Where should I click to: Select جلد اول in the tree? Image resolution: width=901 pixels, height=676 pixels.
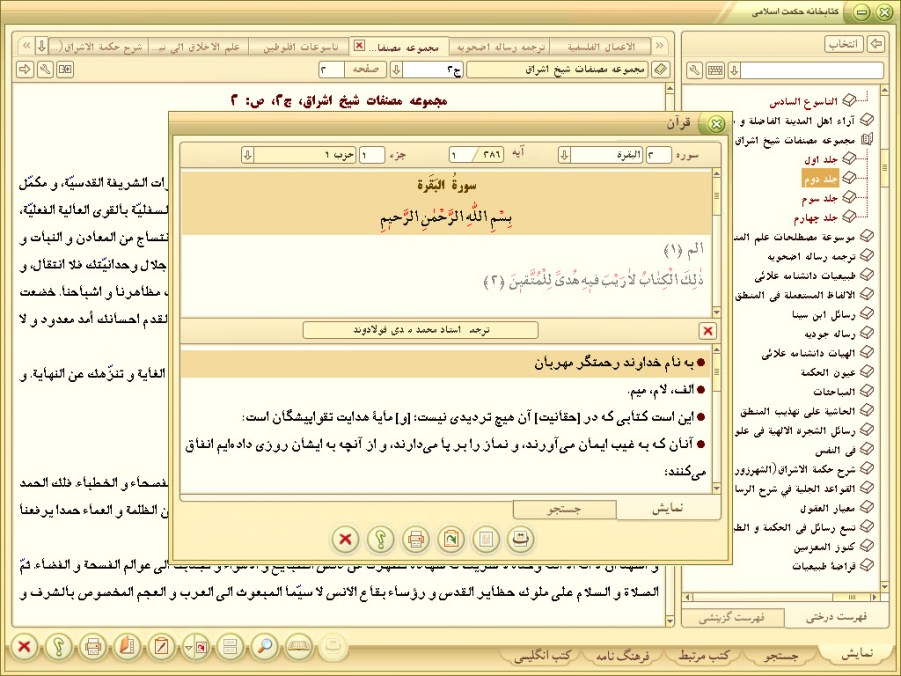(822, 159)
